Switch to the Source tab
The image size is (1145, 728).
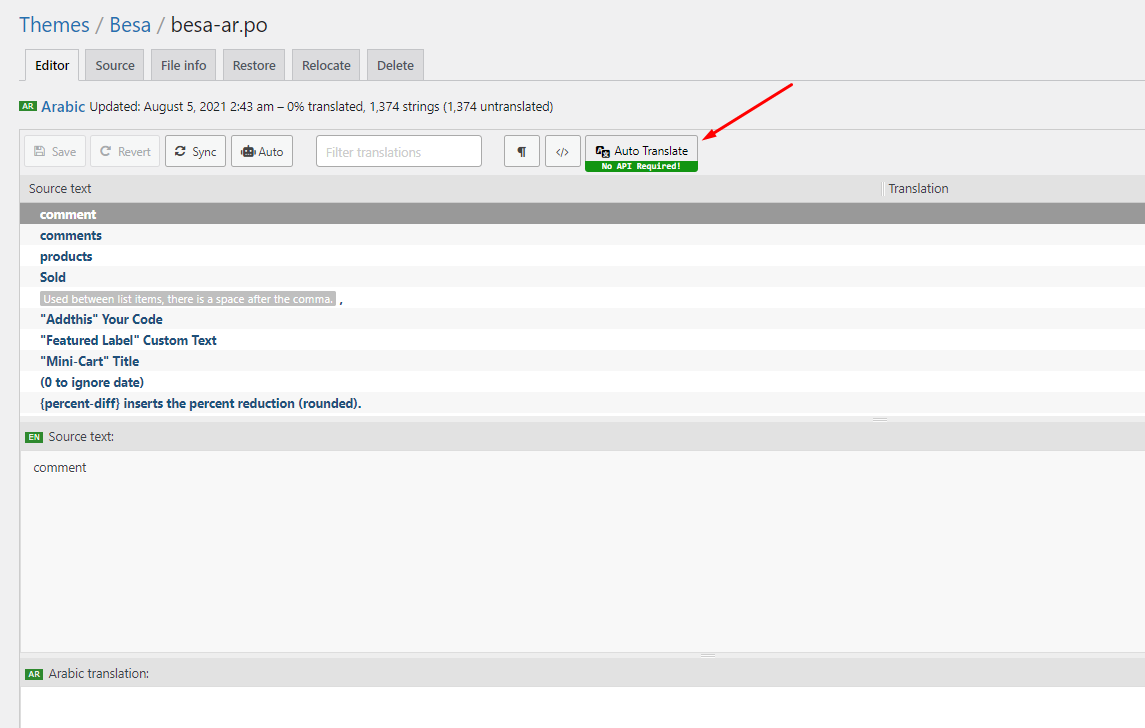pyautogui.click(x=115, y=65)
